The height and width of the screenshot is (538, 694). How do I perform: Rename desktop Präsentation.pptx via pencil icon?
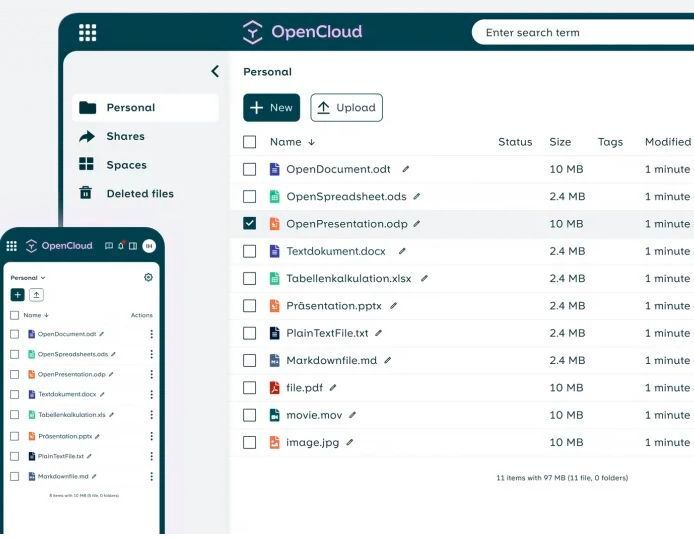click(393, 306)
